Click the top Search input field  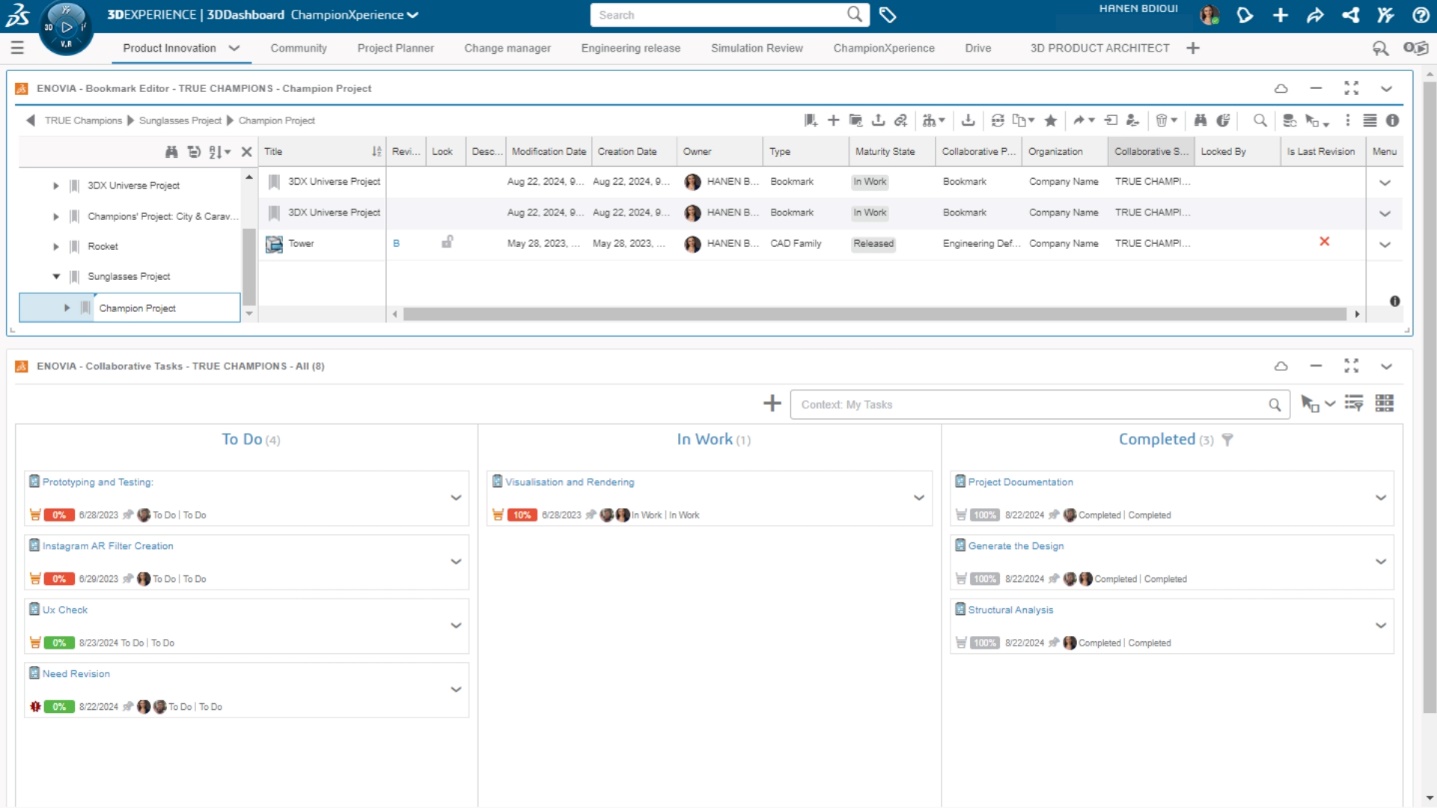click(730, 15)
